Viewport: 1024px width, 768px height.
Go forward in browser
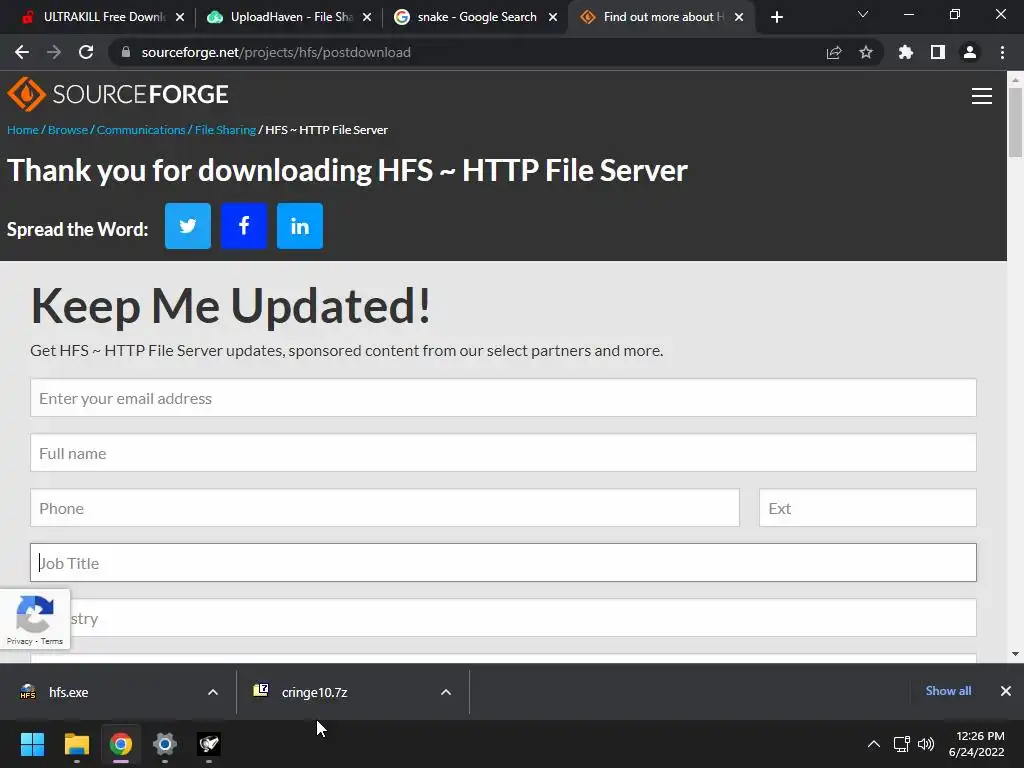tap(54, 52)
